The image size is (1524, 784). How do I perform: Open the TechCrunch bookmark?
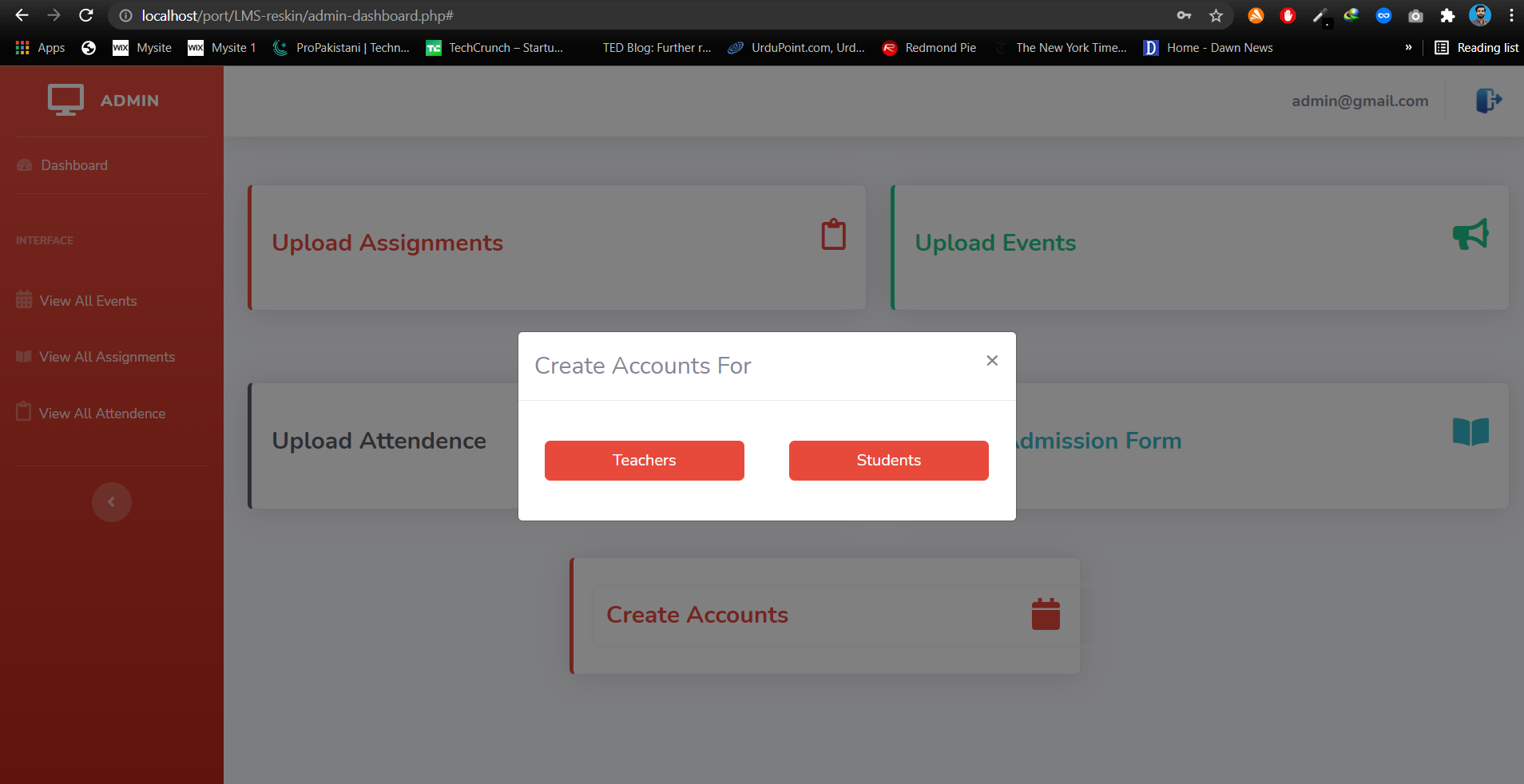[495, 48]
